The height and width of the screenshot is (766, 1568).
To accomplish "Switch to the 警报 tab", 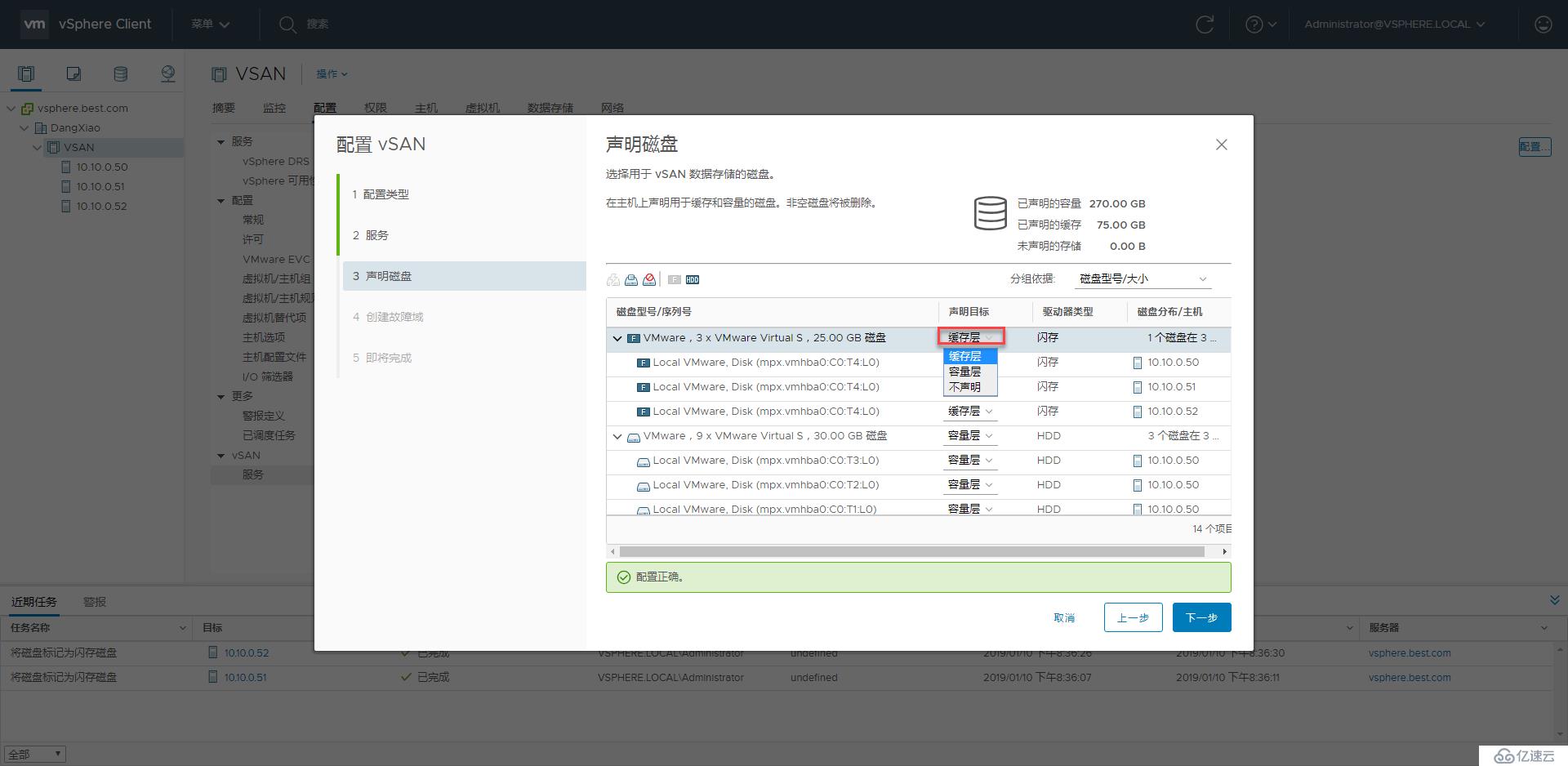I will click(95, 602).
